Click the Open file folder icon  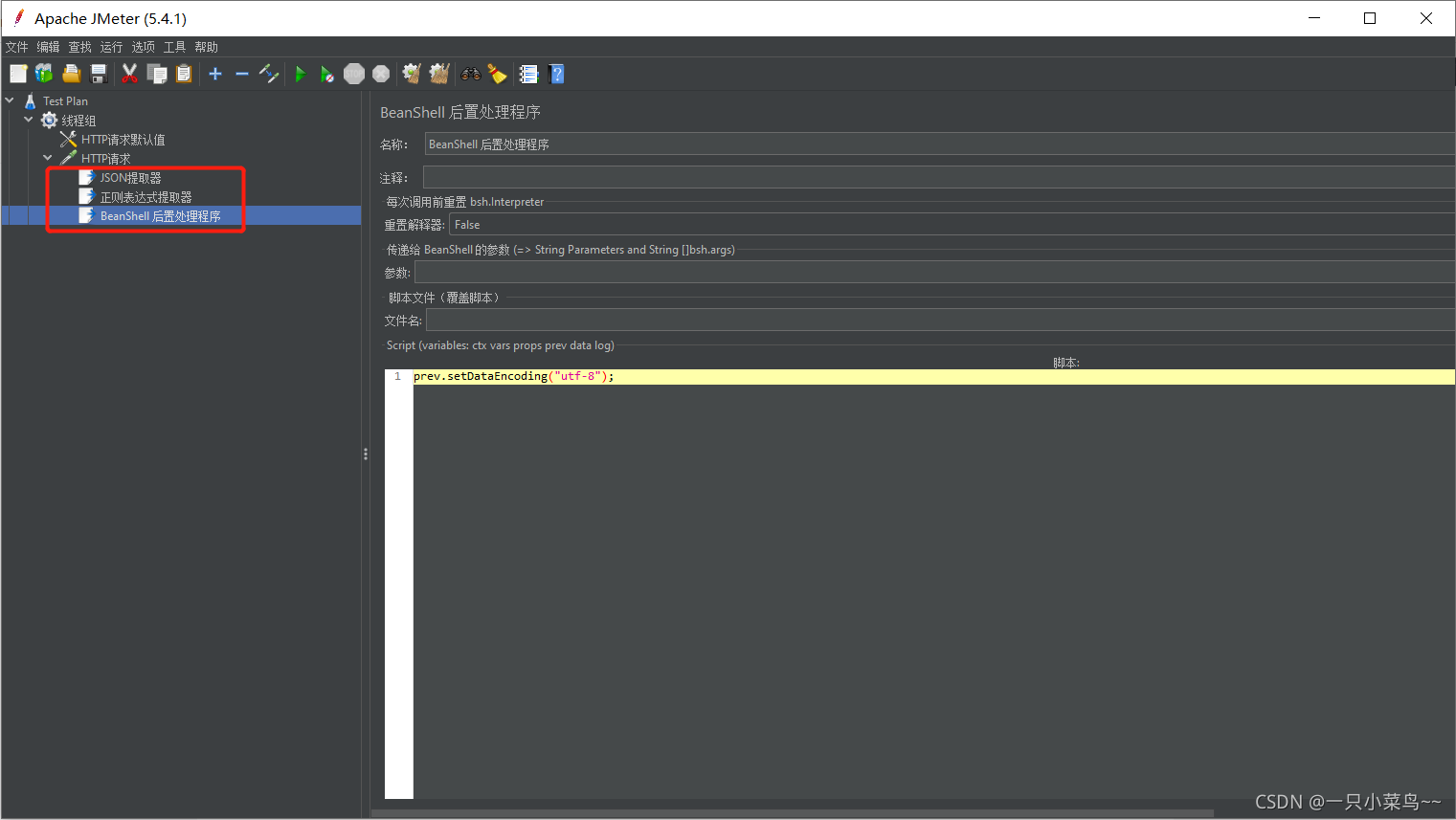[x=71, y=74]
